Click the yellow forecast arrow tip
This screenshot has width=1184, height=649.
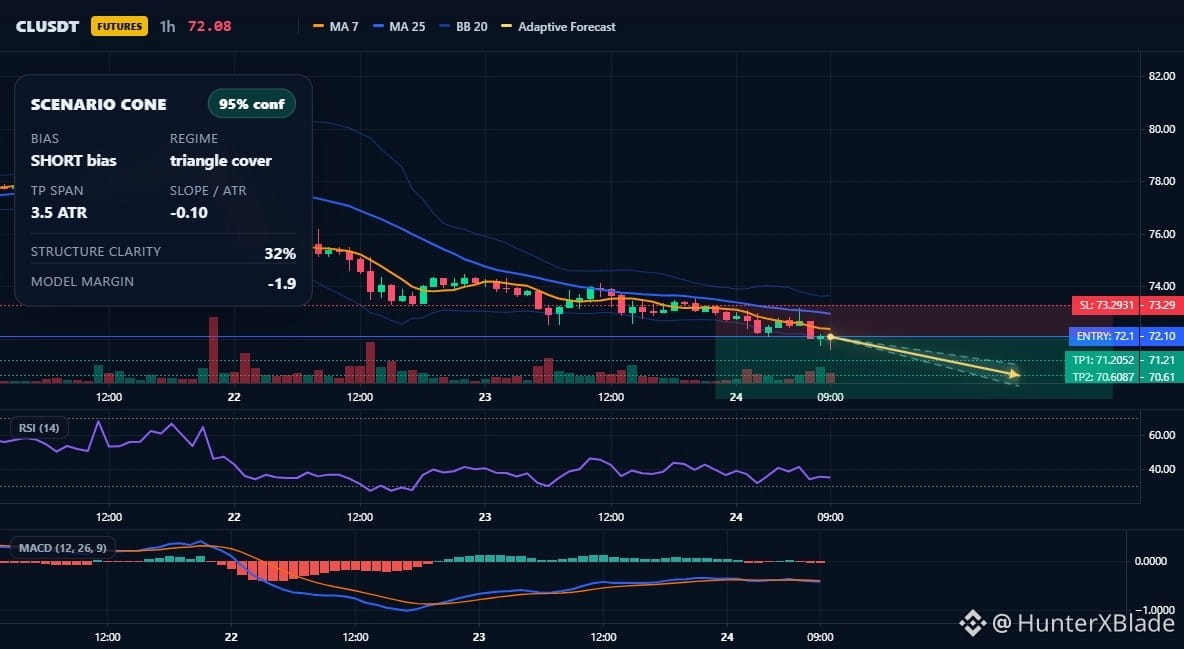click(x=1016, y=374)
